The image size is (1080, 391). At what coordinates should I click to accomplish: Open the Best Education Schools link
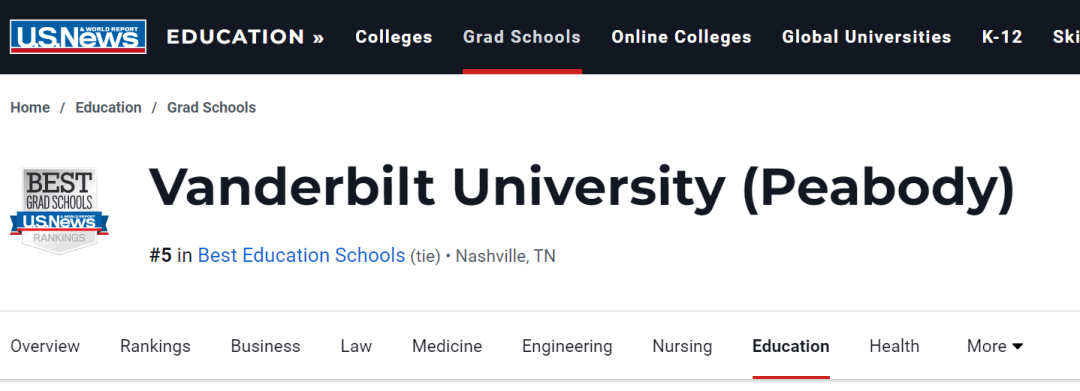point(301,255)
